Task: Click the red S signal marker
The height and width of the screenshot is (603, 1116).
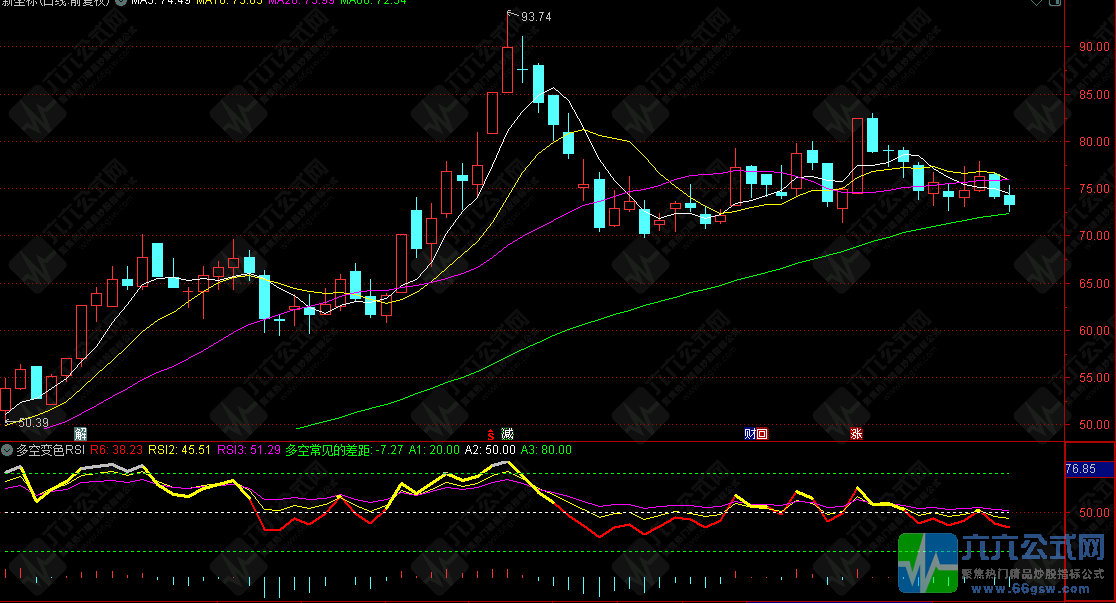Action: pyautogui.click(x=490, y=434)
